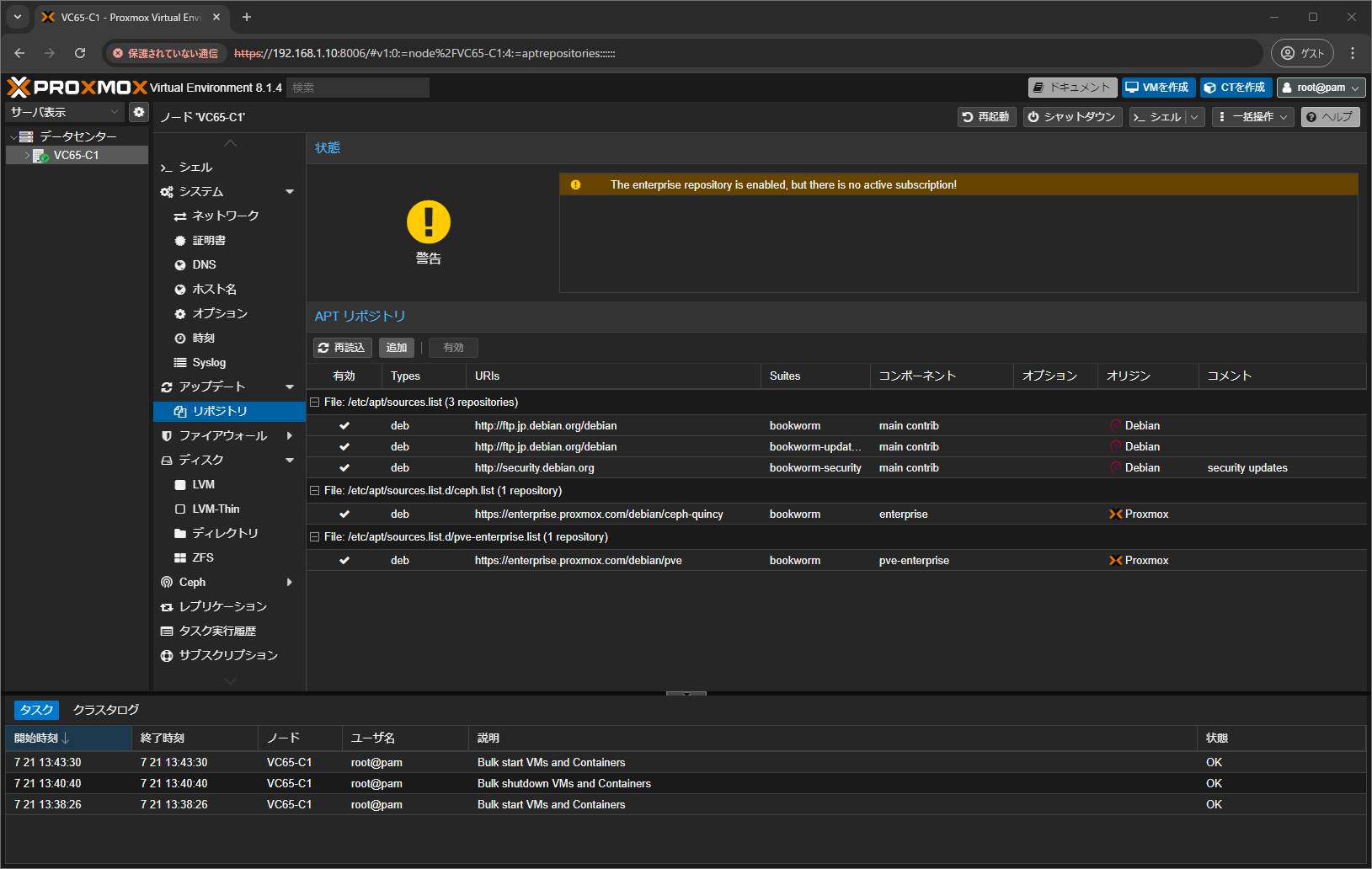Screen dimensions: 1372x869
Task: Open the root@pam user dropdown
Action: point(1321,88)
